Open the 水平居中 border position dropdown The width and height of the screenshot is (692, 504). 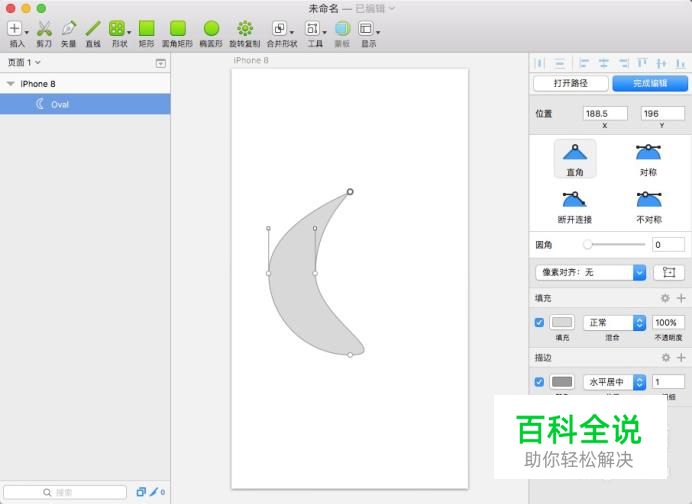(x=615, y=382)
